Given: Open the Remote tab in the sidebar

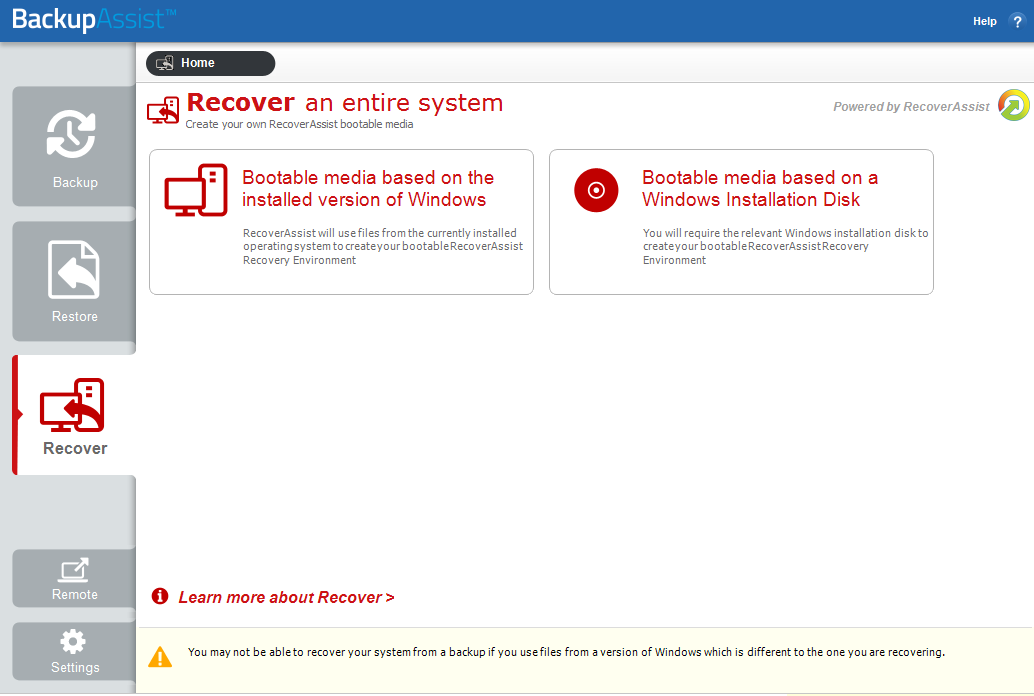Looking at the screenshot, I should pos(74,578).
